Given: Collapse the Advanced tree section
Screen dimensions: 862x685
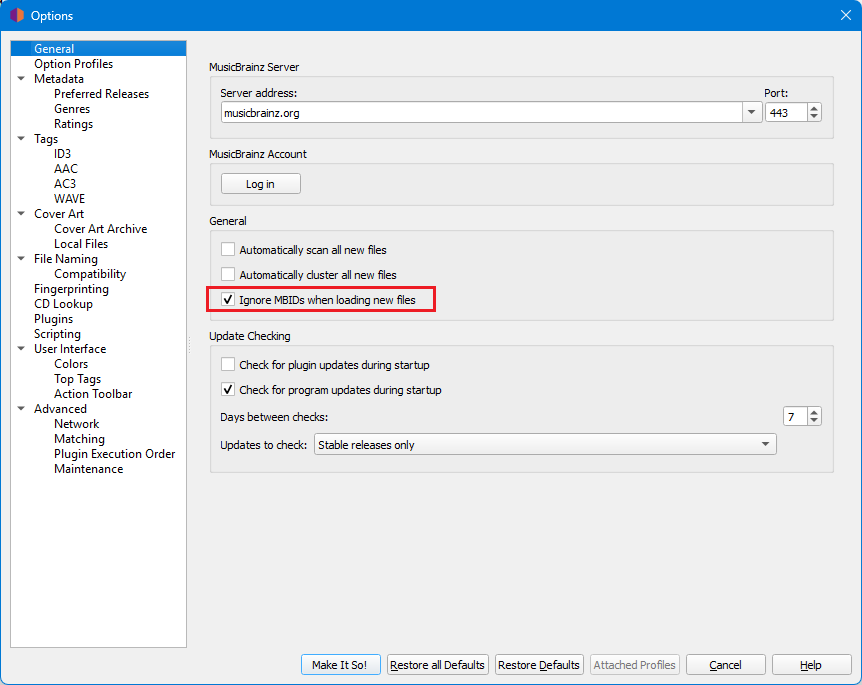Looking at the screenshot, I should [x=22, y=409].
